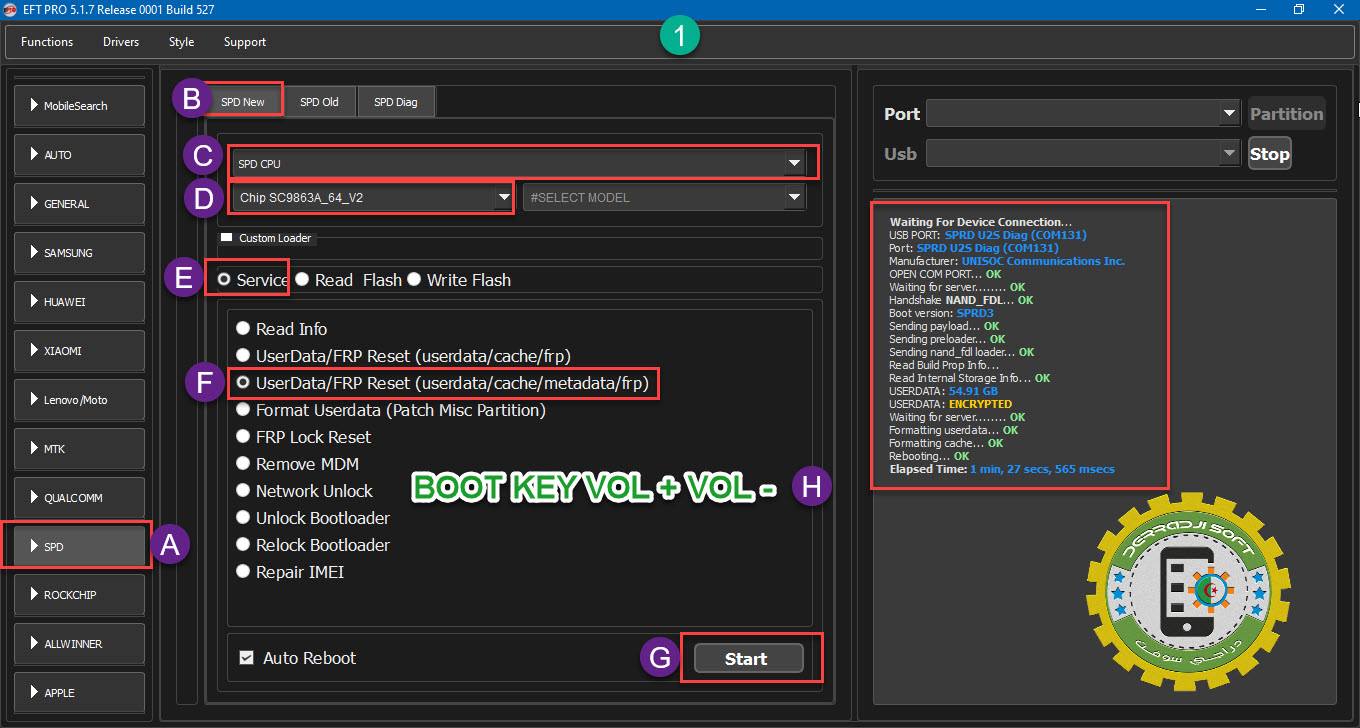The width and height of the screenshot is (1360, 728).
Task: Click the 'Rebooting... OK' log line
Action: tap(929, 456)
